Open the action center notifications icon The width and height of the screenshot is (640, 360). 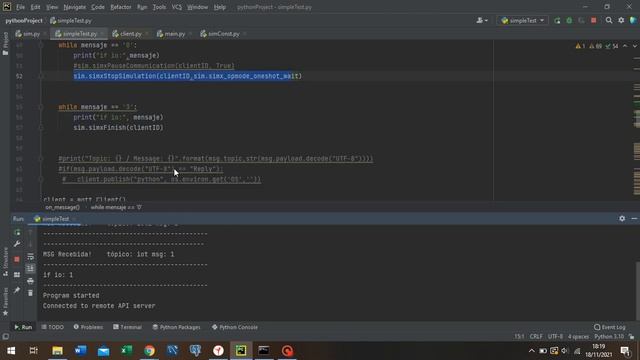(x=625, y=351)
